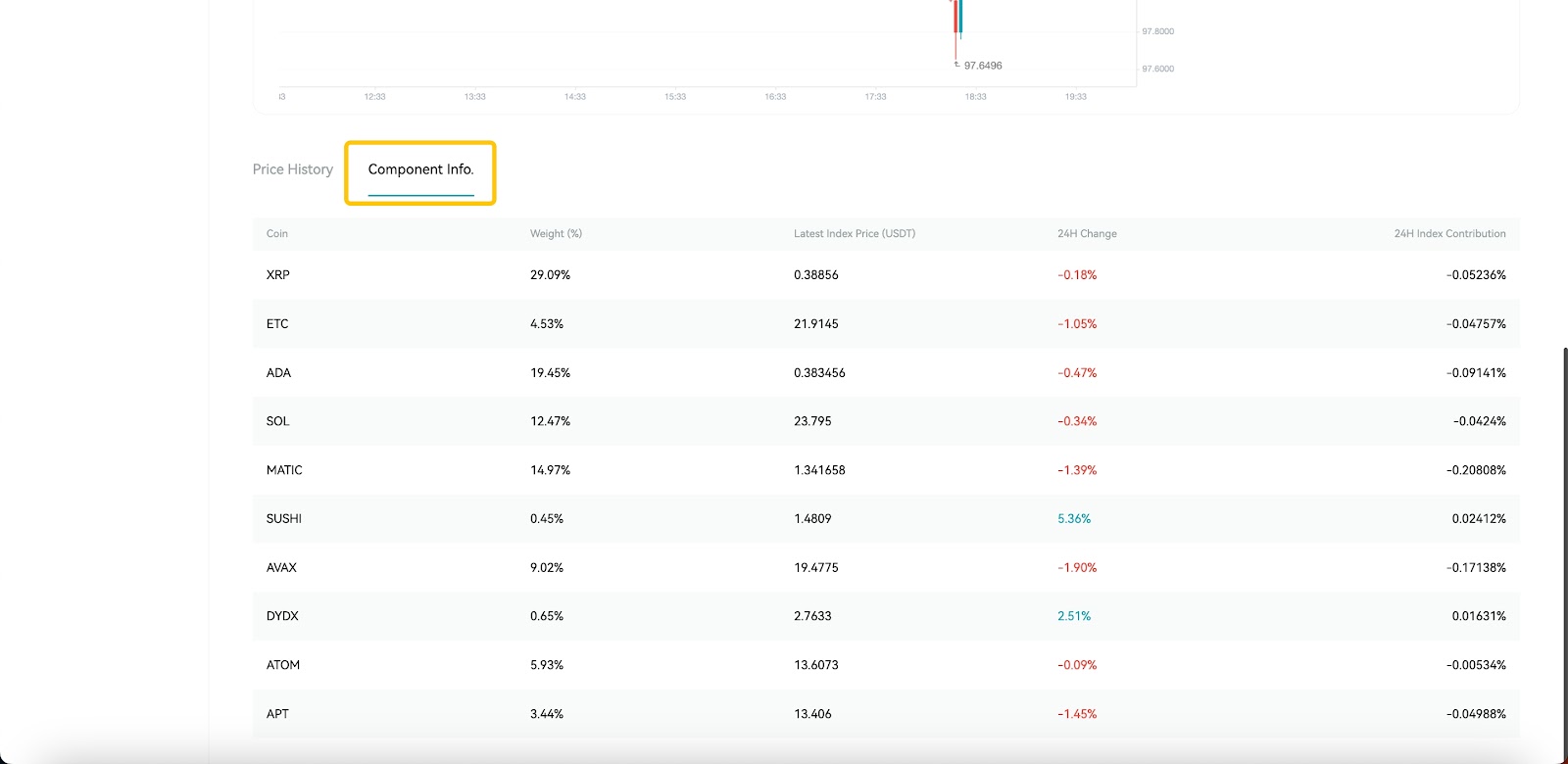Click DYDX index price 2.7633
The image size is (1568, 764).
tap(812, 616)
